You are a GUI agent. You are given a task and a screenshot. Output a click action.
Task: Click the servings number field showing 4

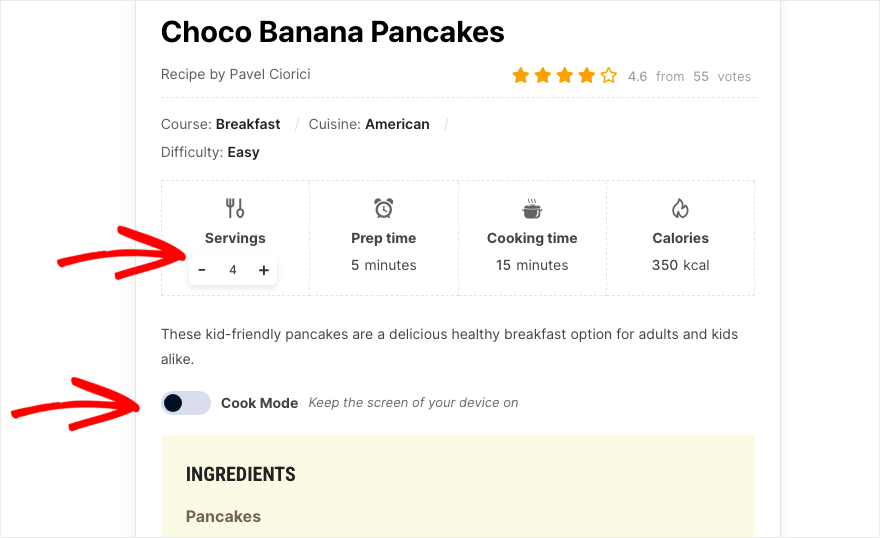pyautogui.click(x=232, y=270)
